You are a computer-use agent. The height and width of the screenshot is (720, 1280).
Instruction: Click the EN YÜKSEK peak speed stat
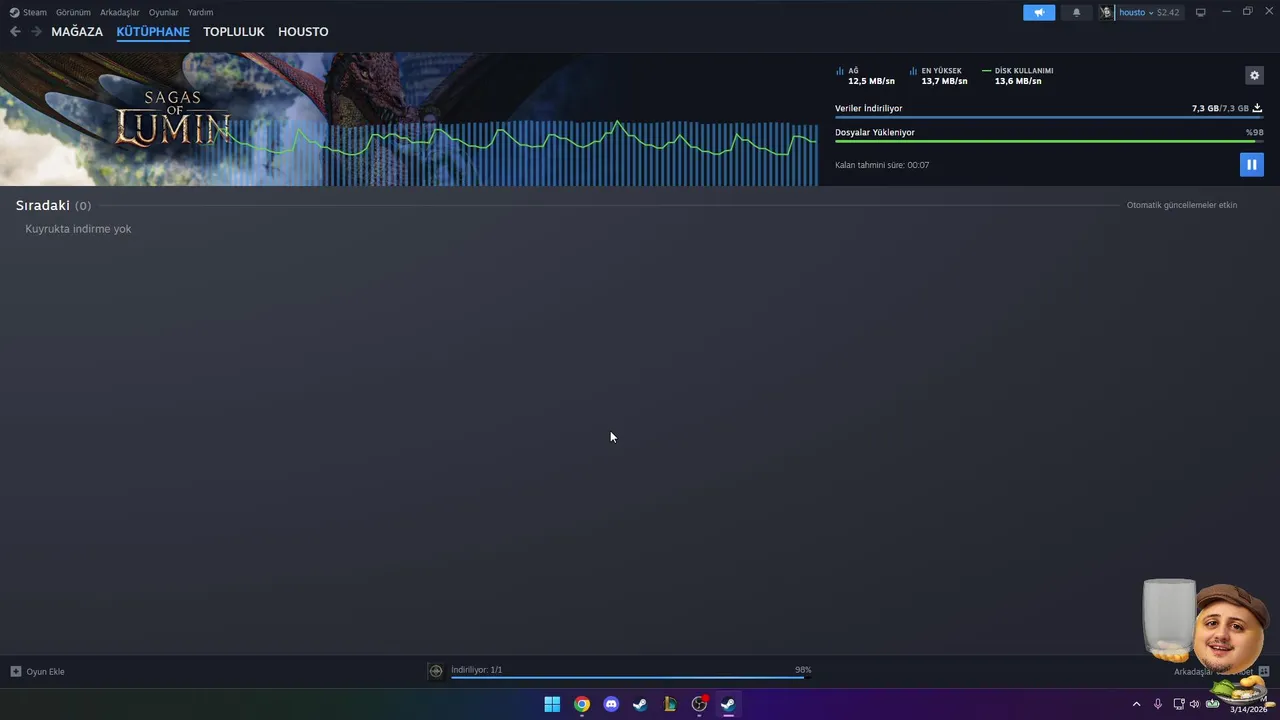(938, 76)
